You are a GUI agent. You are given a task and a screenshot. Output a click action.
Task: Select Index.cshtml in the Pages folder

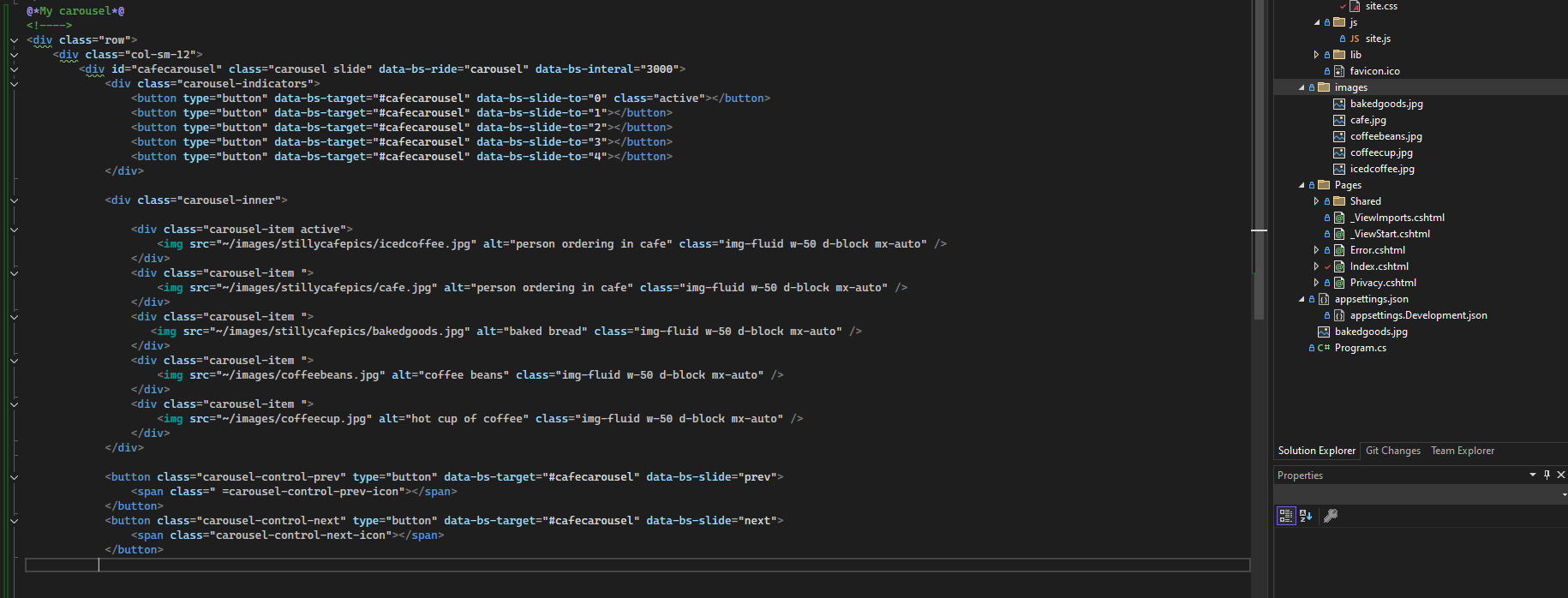(1379, 266)
